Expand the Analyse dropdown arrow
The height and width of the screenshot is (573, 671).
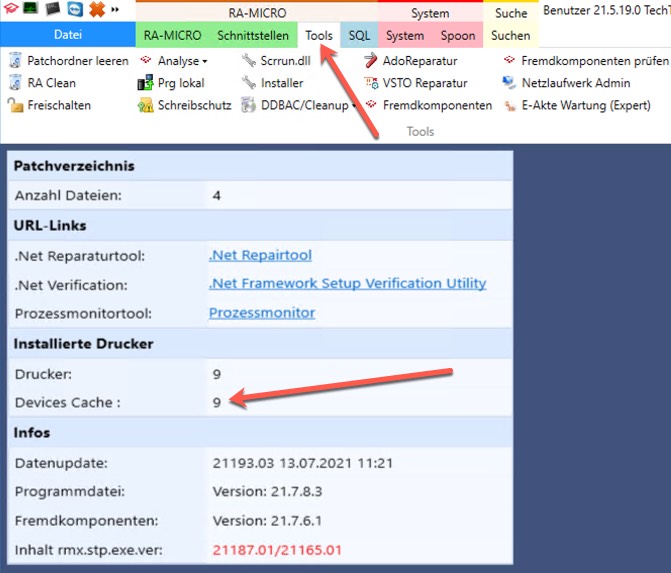click(x=205, y=62)
